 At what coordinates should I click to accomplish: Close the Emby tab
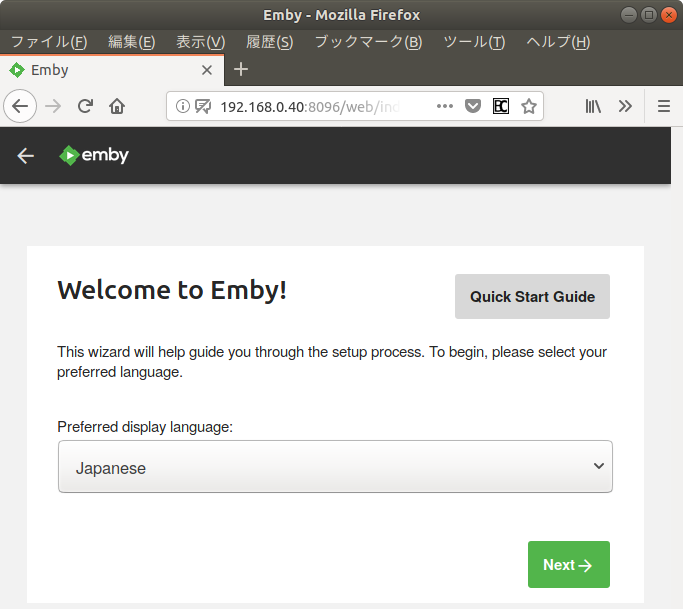point(207,70)
